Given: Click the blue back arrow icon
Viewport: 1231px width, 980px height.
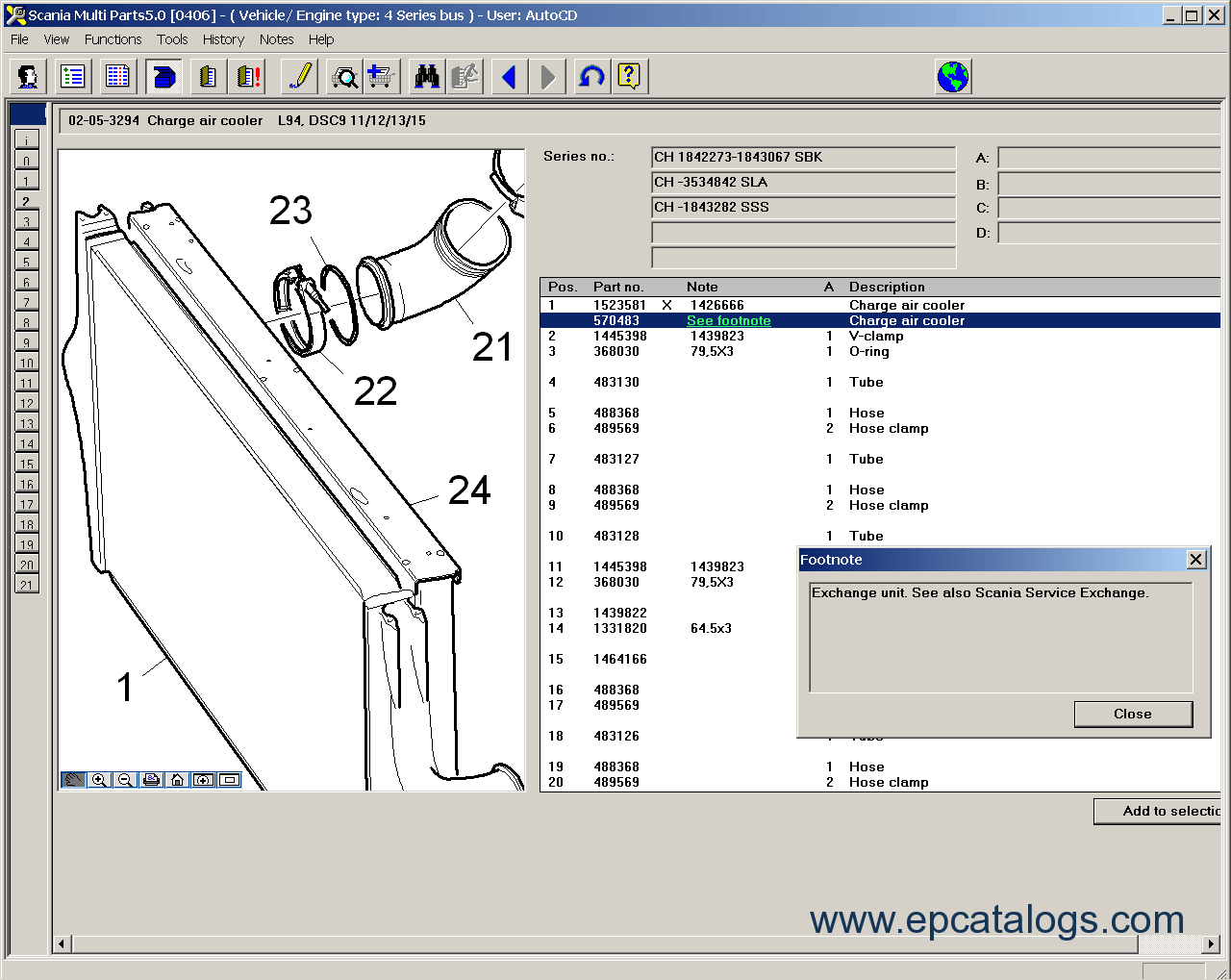Looking at the screenshot, I should tap(509, 77).
